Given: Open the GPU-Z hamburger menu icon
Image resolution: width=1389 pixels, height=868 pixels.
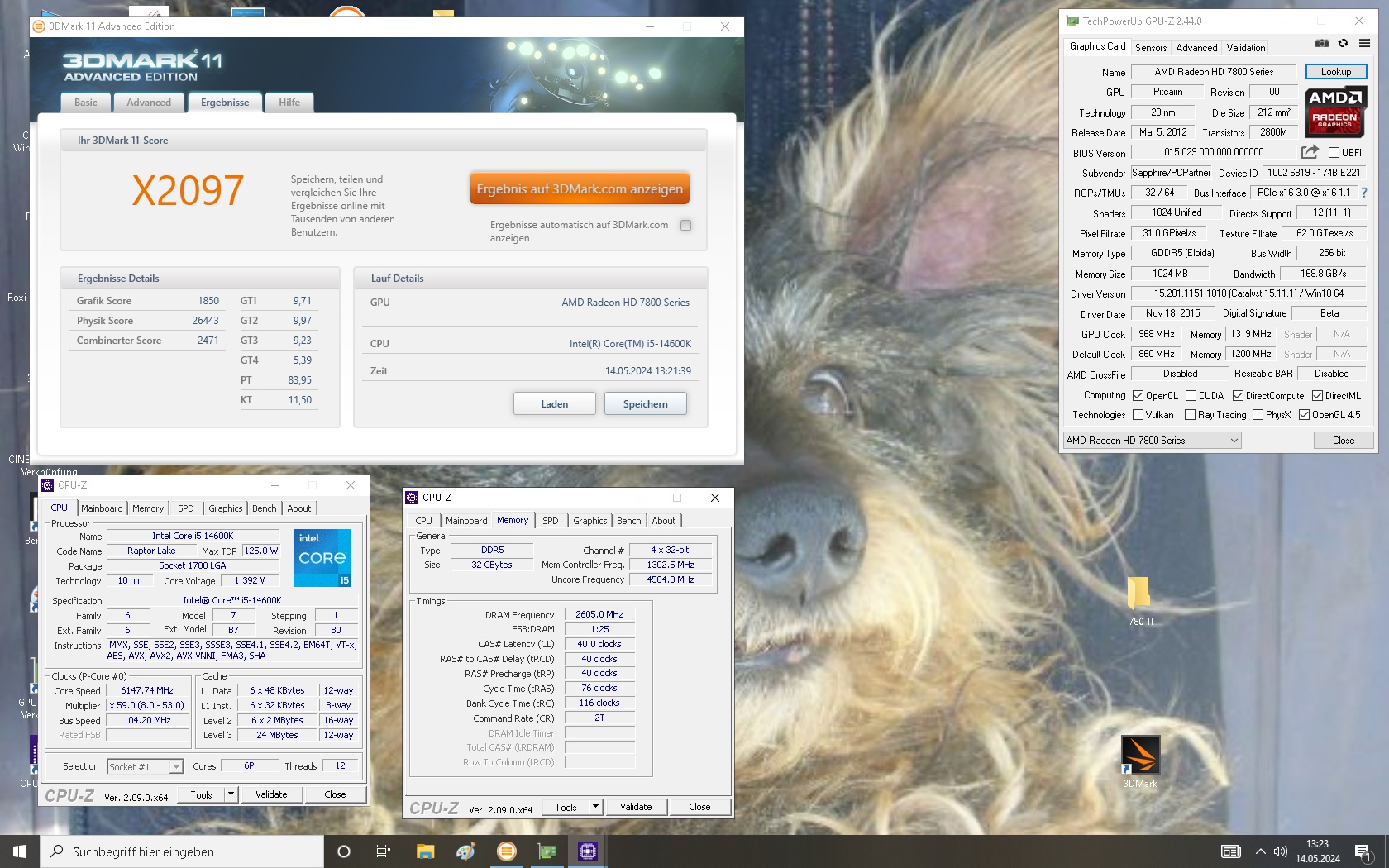Looking at the screenshot, I should pyautogui.click(x=1364, y=43).
